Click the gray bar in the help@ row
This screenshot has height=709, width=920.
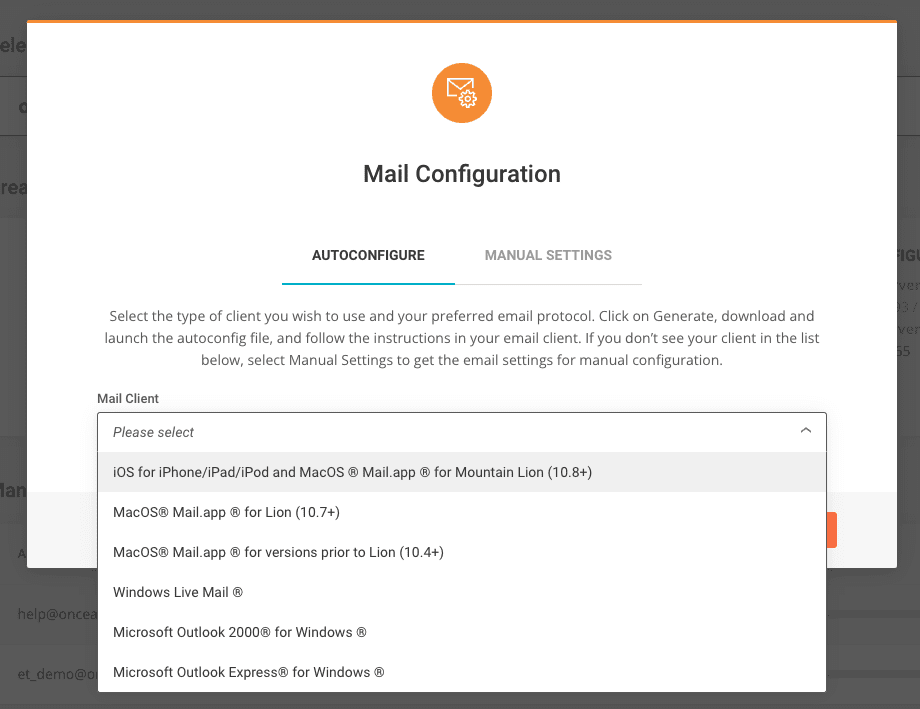872,614
